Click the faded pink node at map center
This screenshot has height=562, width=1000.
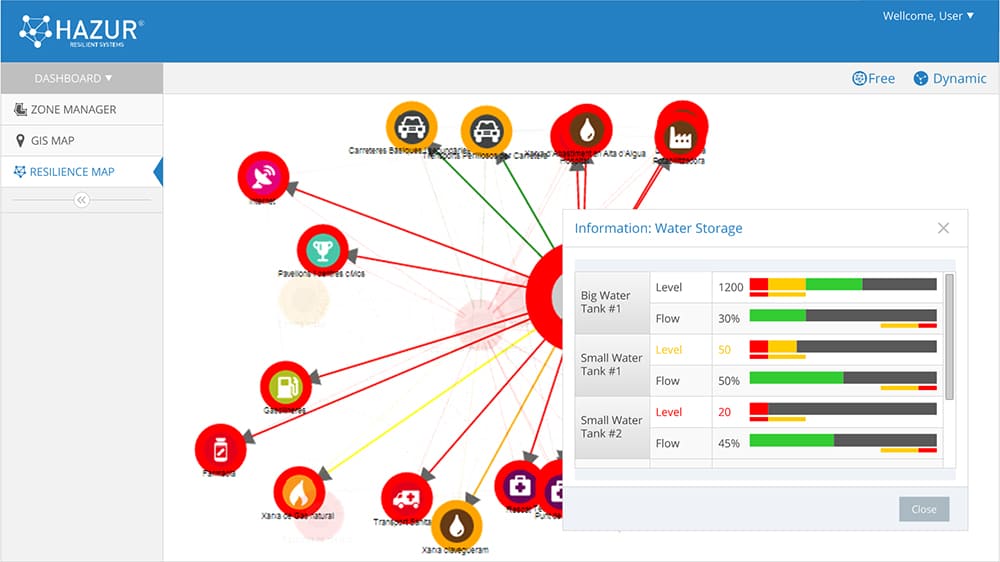pyautogui.click(x=480, y=323)
